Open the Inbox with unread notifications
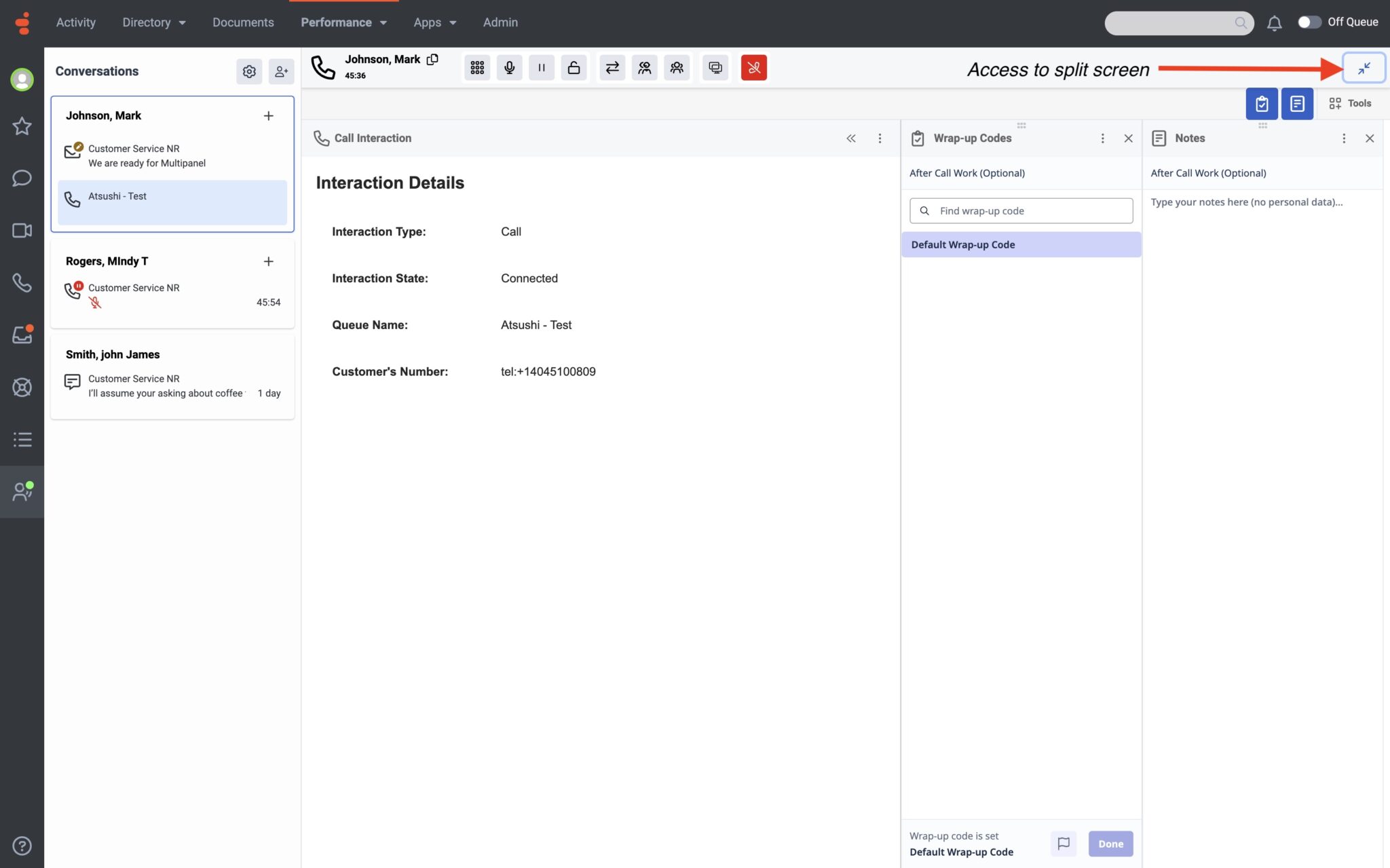 coord(22,335)
